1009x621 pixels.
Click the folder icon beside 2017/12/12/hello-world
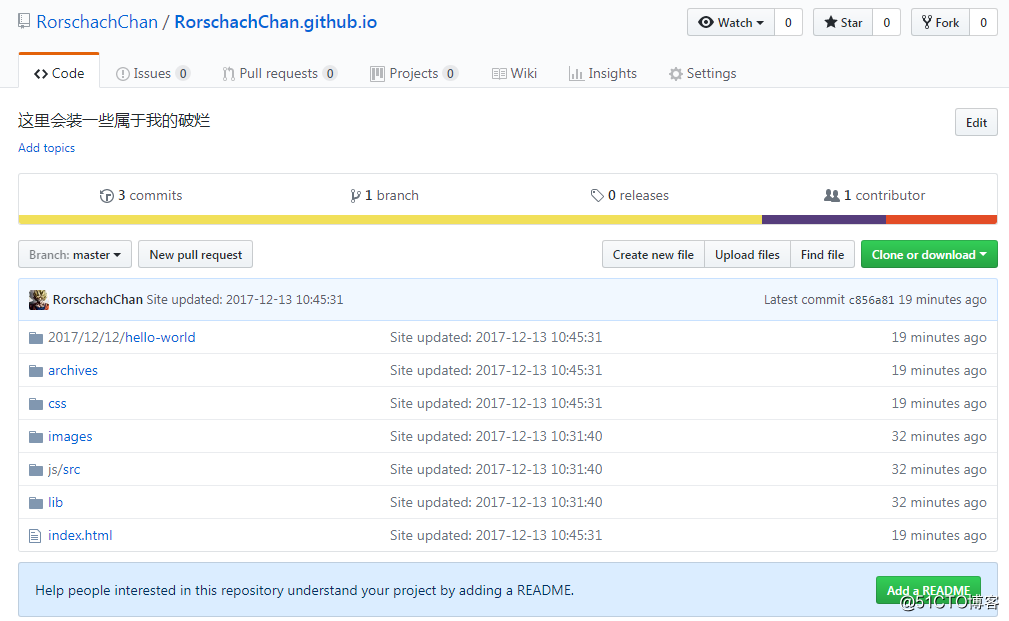[x=36, y=337]
